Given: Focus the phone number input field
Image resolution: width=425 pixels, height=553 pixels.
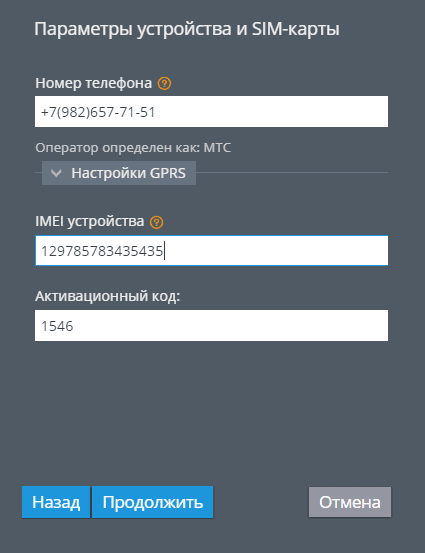Looking at the screenshot, I should coord(211,112).
